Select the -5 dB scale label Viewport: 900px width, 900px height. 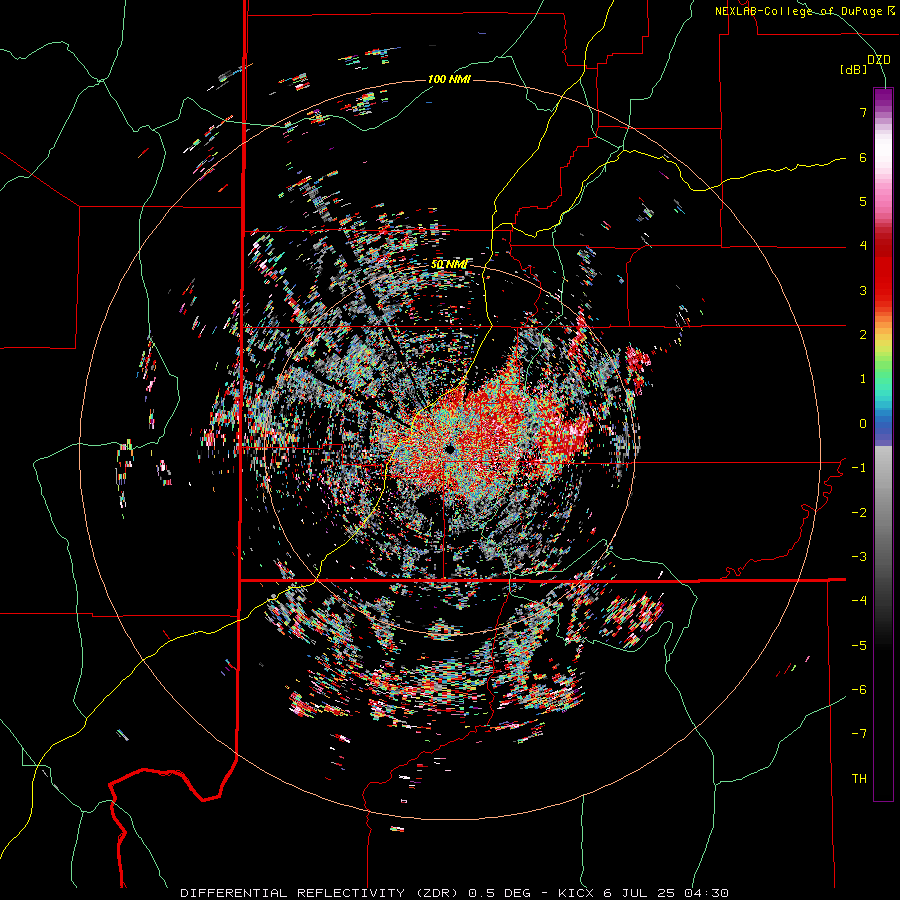(x=859, y=645)
